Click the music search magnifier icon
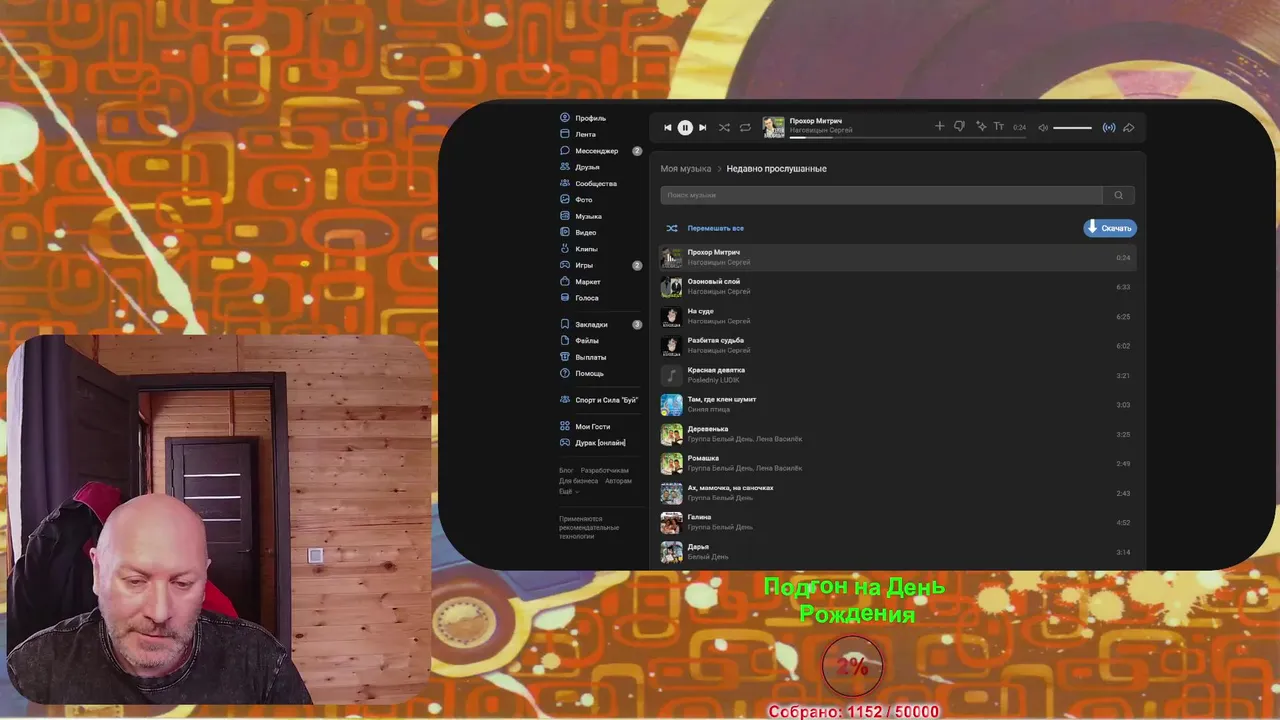 point(1119,195)
